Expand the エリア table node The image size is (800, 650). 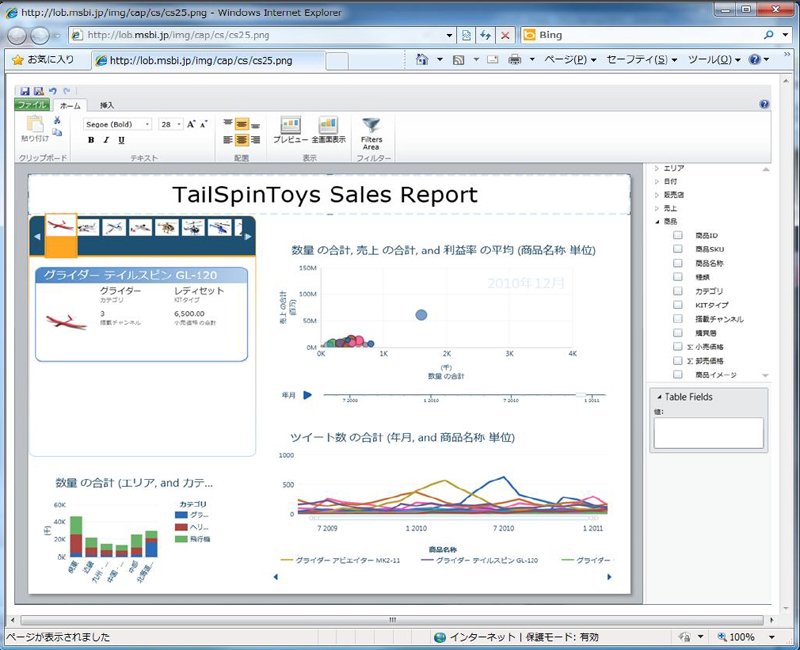(657, 168)
